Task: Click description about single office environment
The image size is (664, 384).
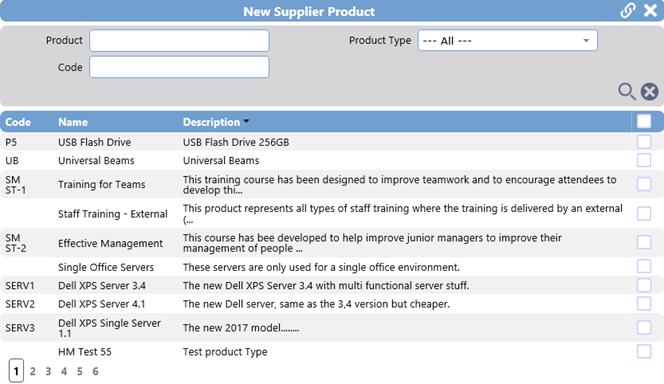Action: 321,267
